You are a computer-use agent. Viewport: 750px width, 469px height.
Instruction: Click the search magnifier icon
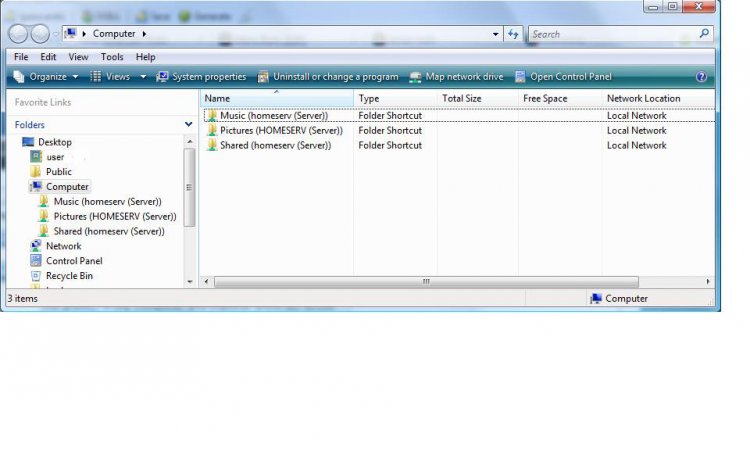(x=704, y=34)
